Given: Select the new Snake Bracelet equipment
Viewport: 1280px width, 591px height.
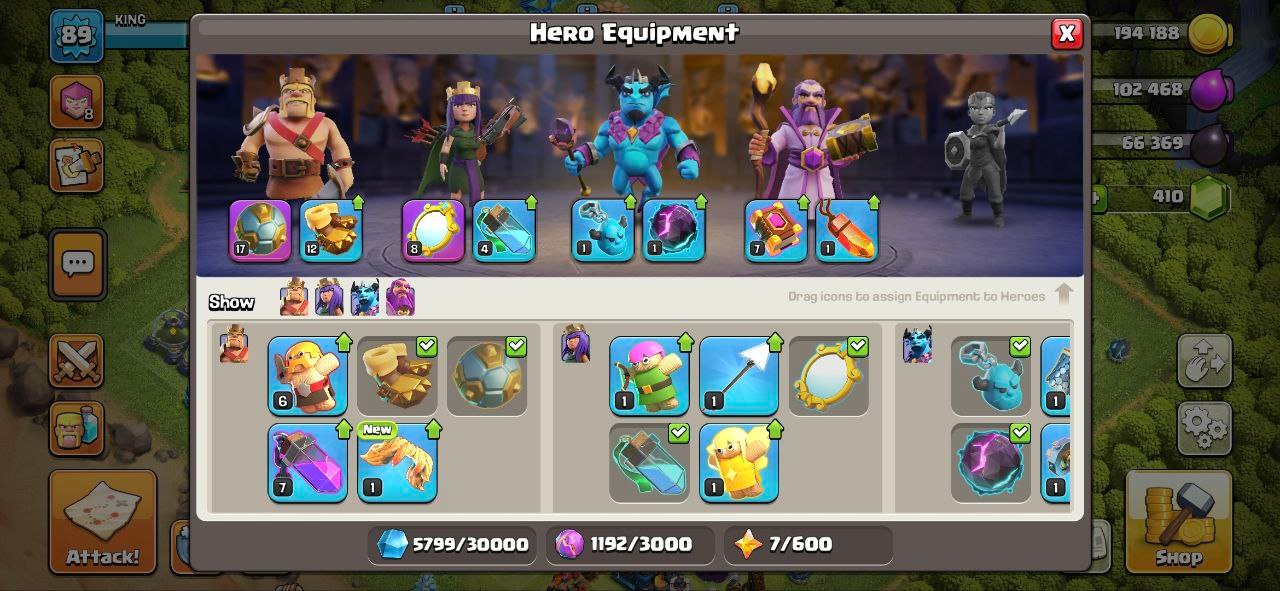Looking at the screenshot, I should tap(397, 462).
